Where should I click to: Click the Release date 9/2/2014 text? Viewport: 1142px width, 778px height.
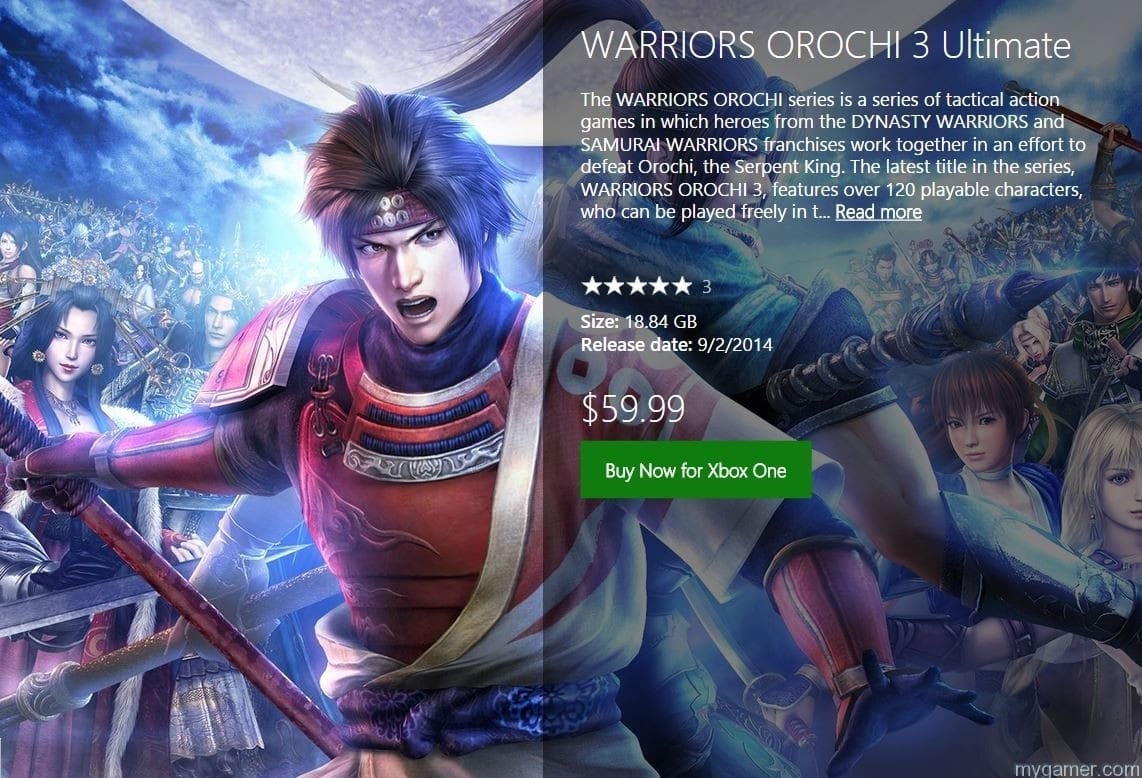pos(677,344)
